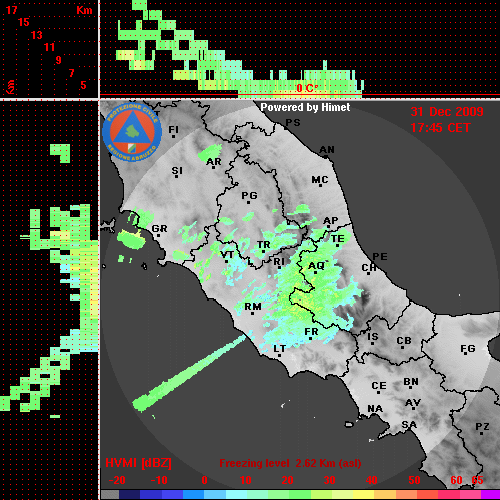Click the AN city label on coast

click(x=327, y=150)
